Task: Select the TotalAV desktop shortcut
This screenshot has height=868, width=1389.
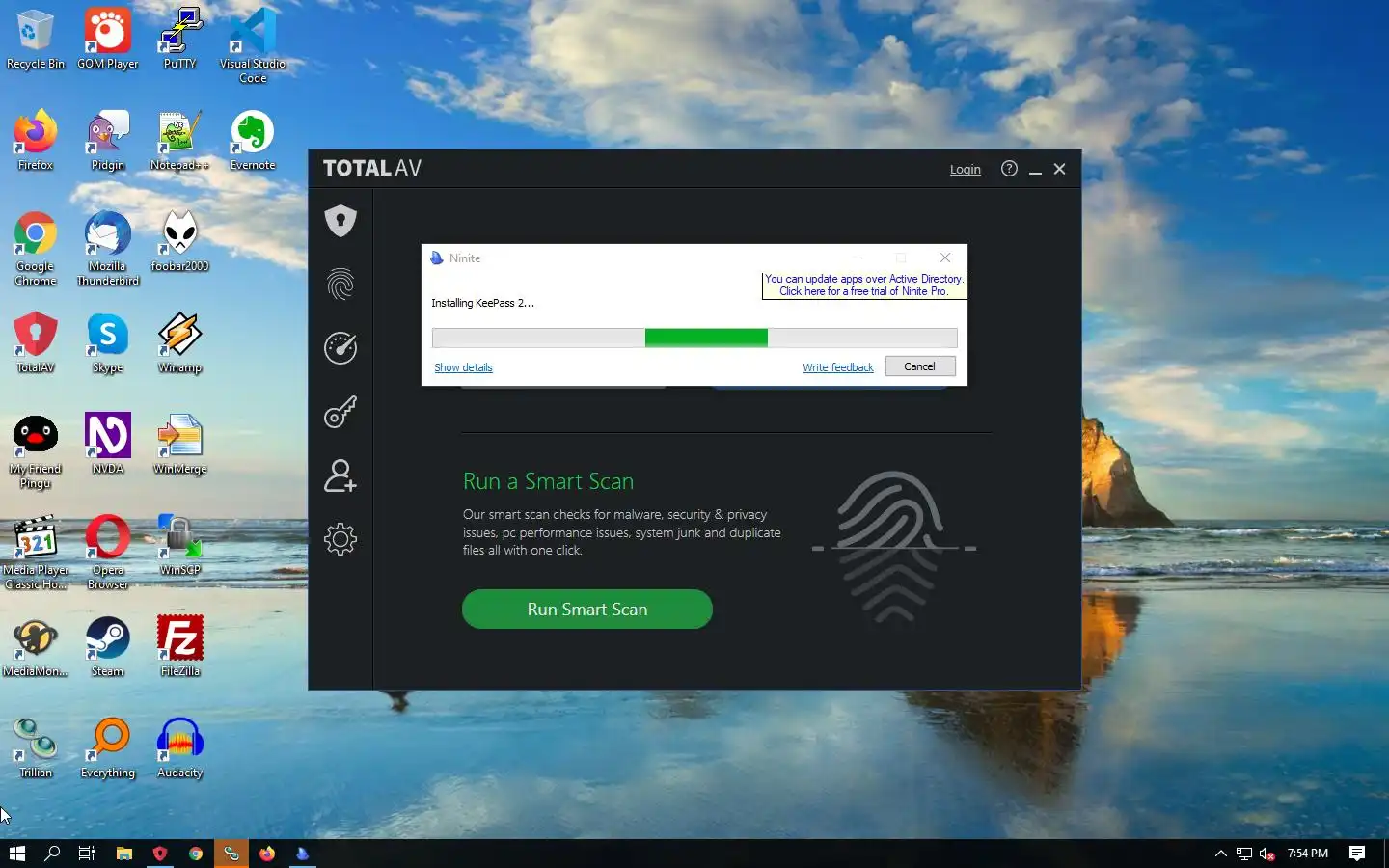Action: (x=36, y=344)
